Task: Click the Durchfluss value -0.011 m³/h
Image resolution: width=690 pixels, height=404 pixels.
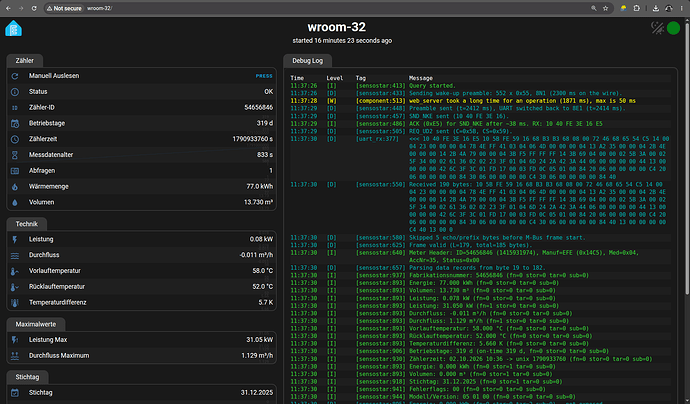Action: click(x=256, y=255)
